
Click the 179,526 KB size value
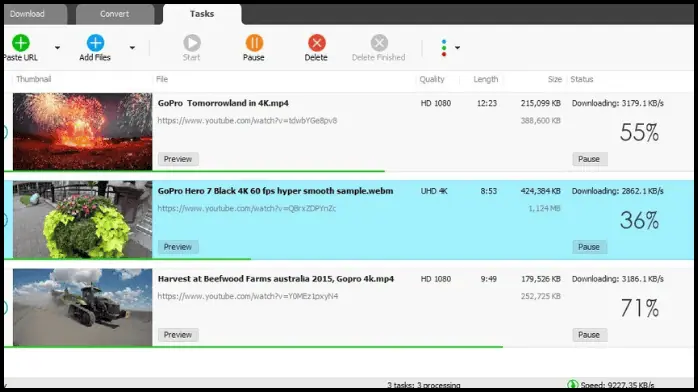pyautogui.click(x=540, y=279)
